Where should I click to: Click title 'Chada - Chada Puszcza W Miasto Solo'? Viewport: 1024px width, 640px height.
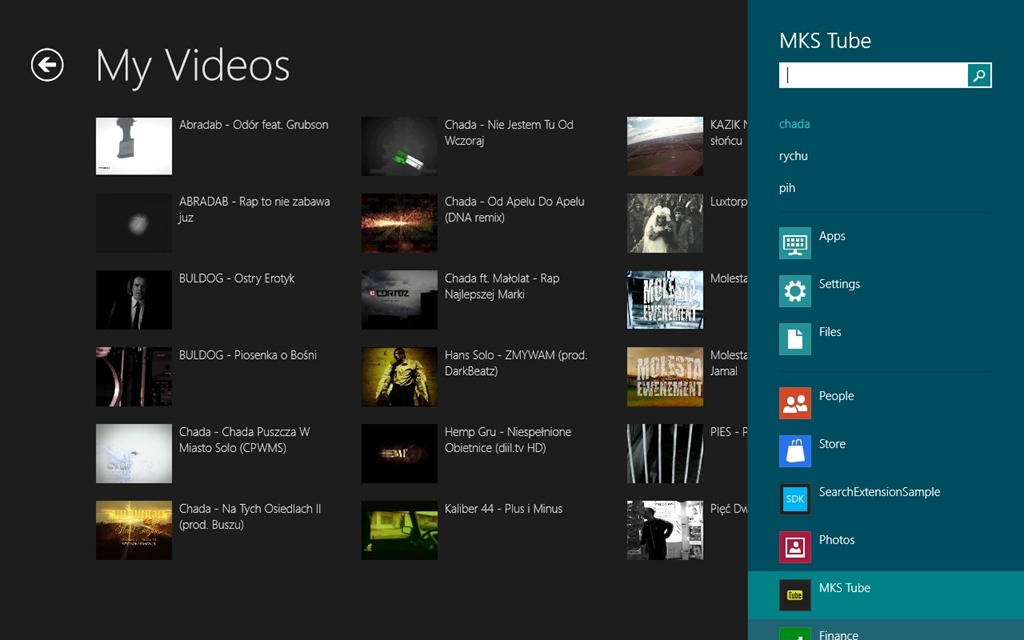(x=245, y=440)
